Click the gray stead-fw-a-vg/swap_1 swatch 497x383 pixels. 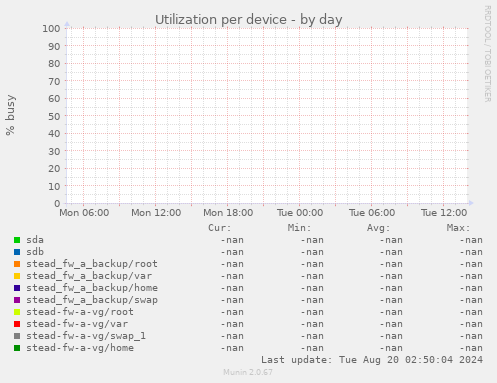pyautogui.click(x=17, y=336)
